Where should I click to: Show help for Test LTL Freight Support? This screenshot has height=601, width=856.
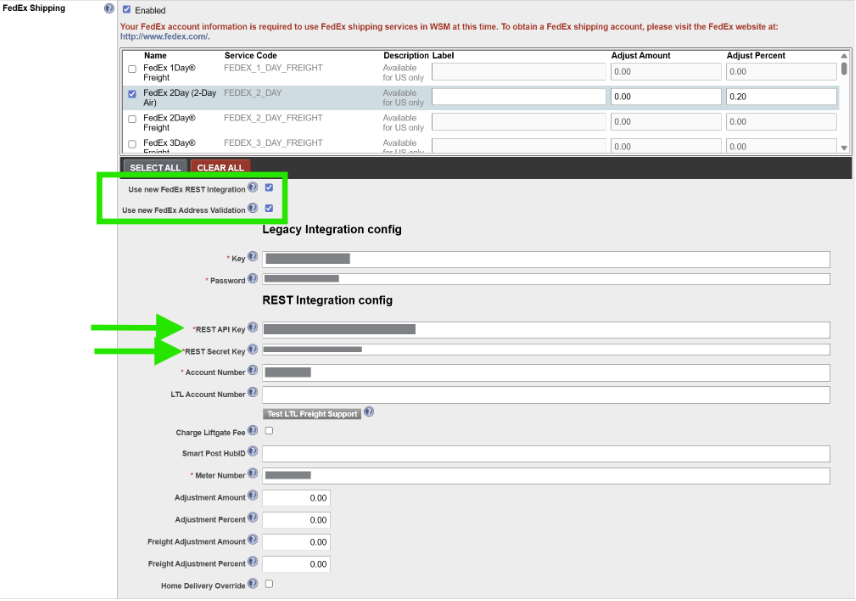[369, 412]
